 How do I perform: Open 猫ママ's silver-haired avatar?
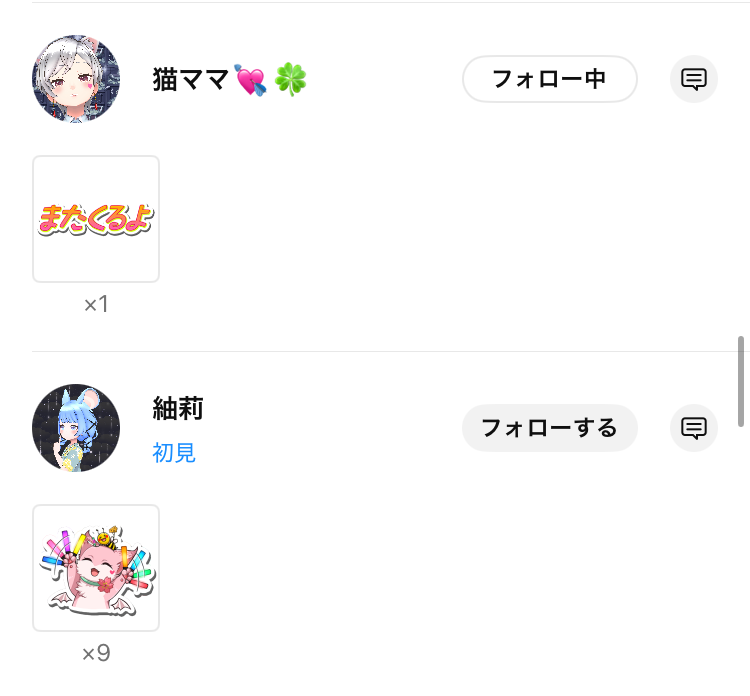pos(76,79)
